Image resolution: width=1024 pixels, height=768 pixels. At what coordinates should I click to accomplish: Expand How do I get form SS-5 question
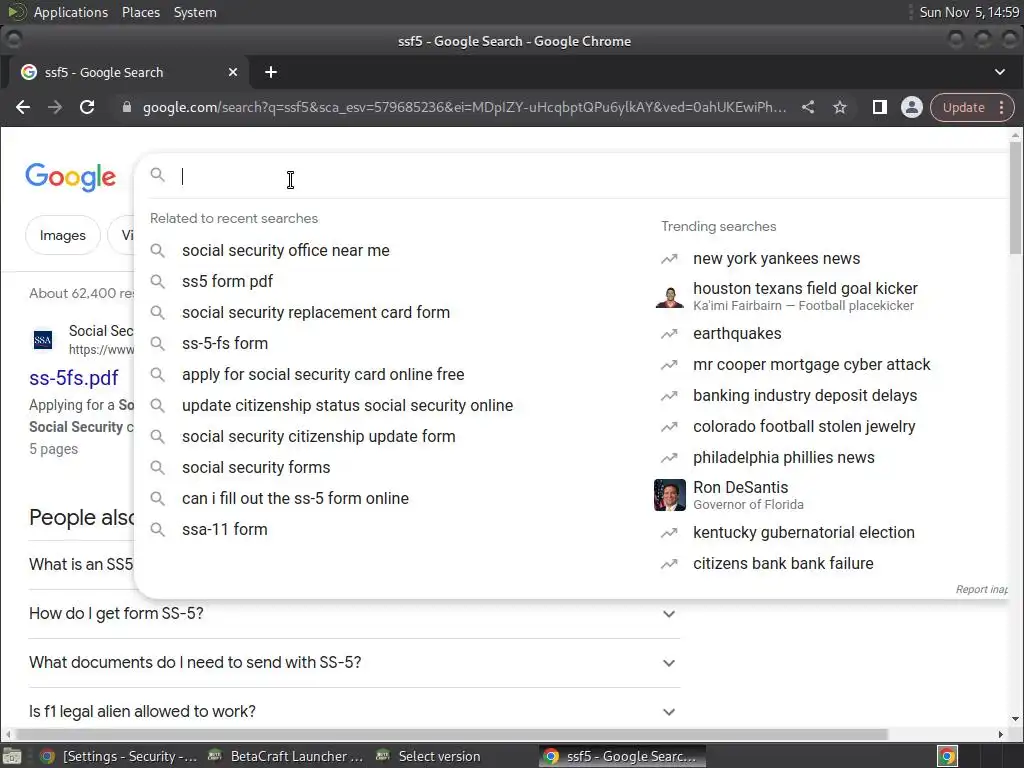pos(354,614)
